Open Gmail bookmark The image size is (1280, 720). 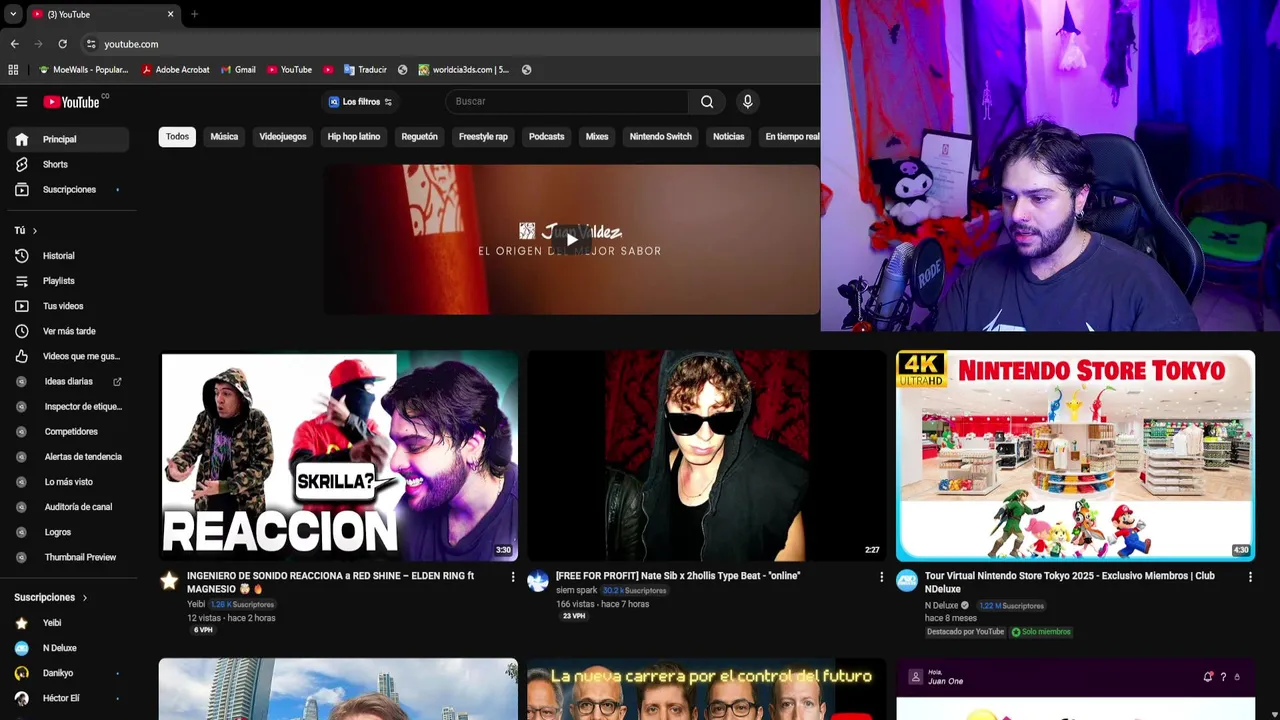[238, 70]
